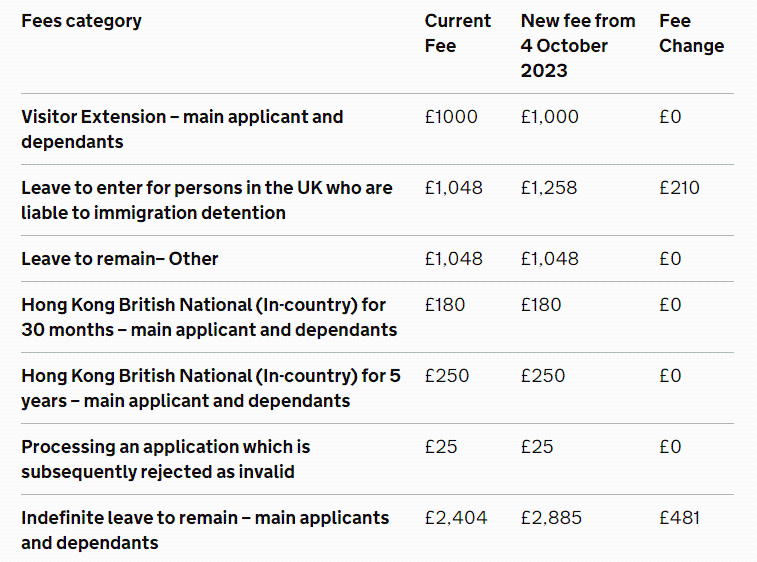Click the £180 current fee value
The height and width of the screenshot is (562, 757).
coord(445,305)
